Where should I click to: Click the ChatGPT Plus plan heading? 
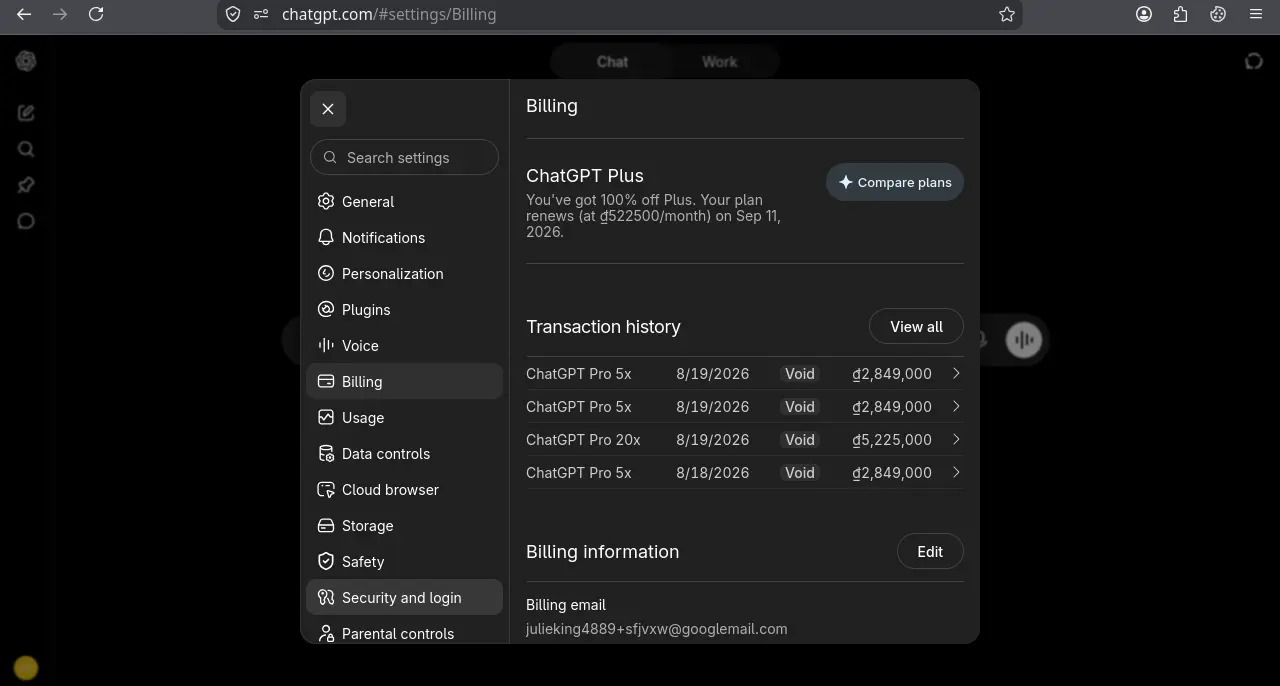[585, 175]
